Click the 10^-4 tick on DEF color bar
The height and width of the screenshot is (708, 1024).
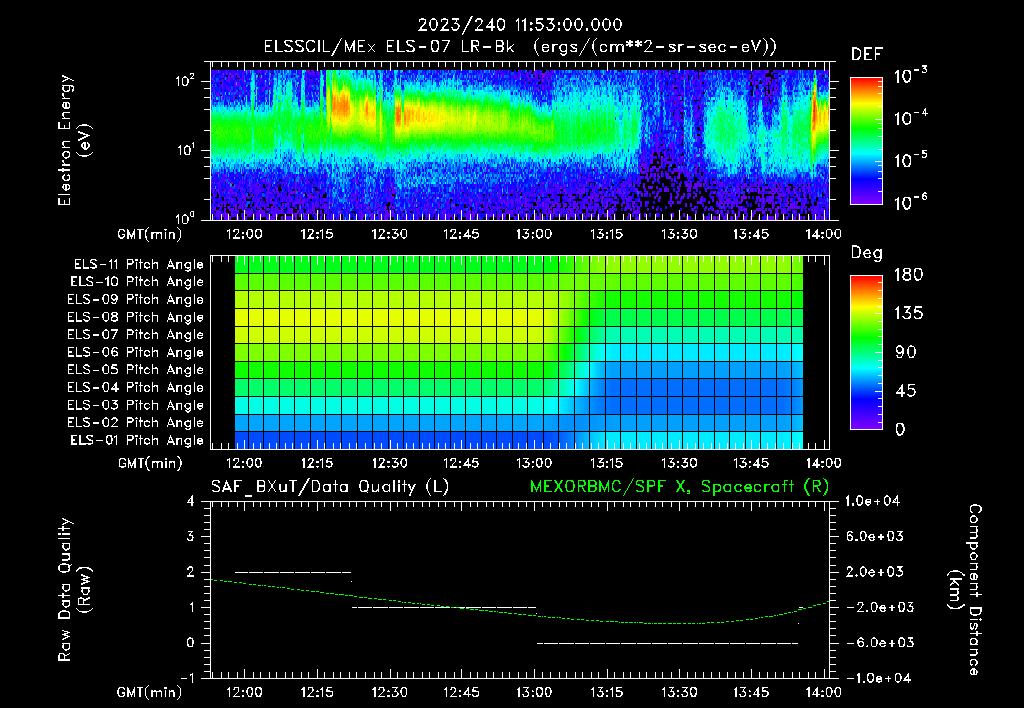coord(910,118)
